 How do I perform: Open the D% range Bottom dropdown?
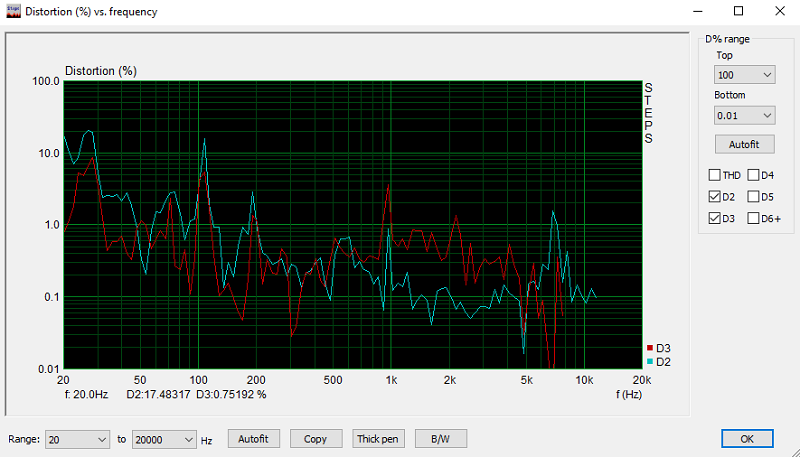[x=744, y=116]
